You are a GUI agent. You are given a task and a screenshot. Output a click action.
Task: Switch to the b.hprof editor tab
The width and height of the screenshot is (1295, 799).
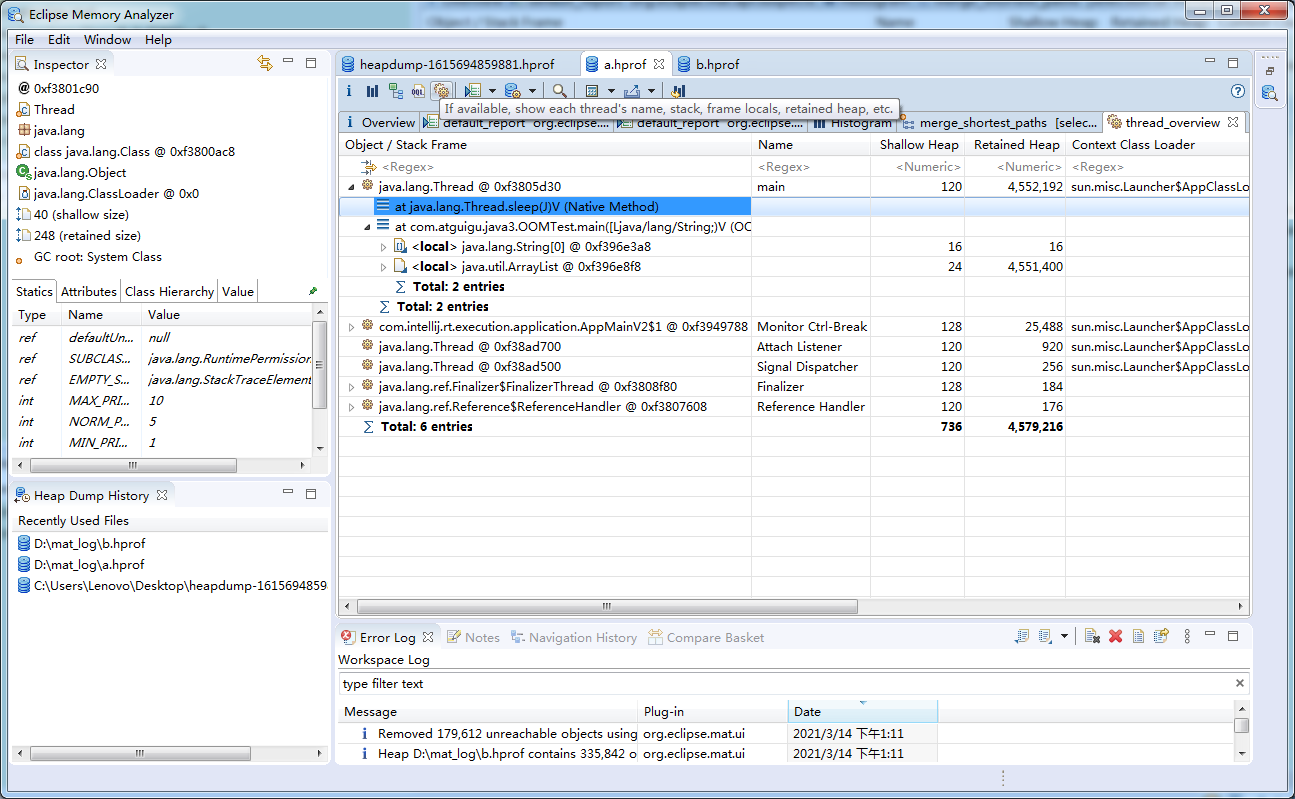pyautogui.click(x=708, y=64)
